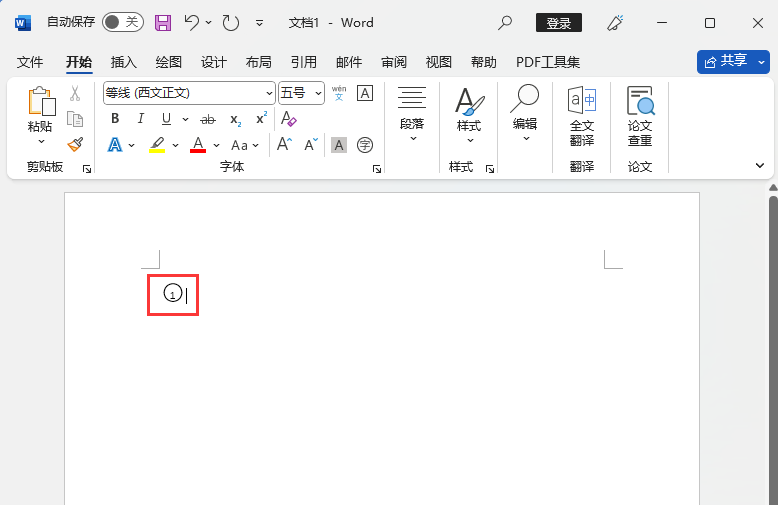The image size is (778, 505).
Task: Click the 粘贴 paste icon
Action: point(41,101)
